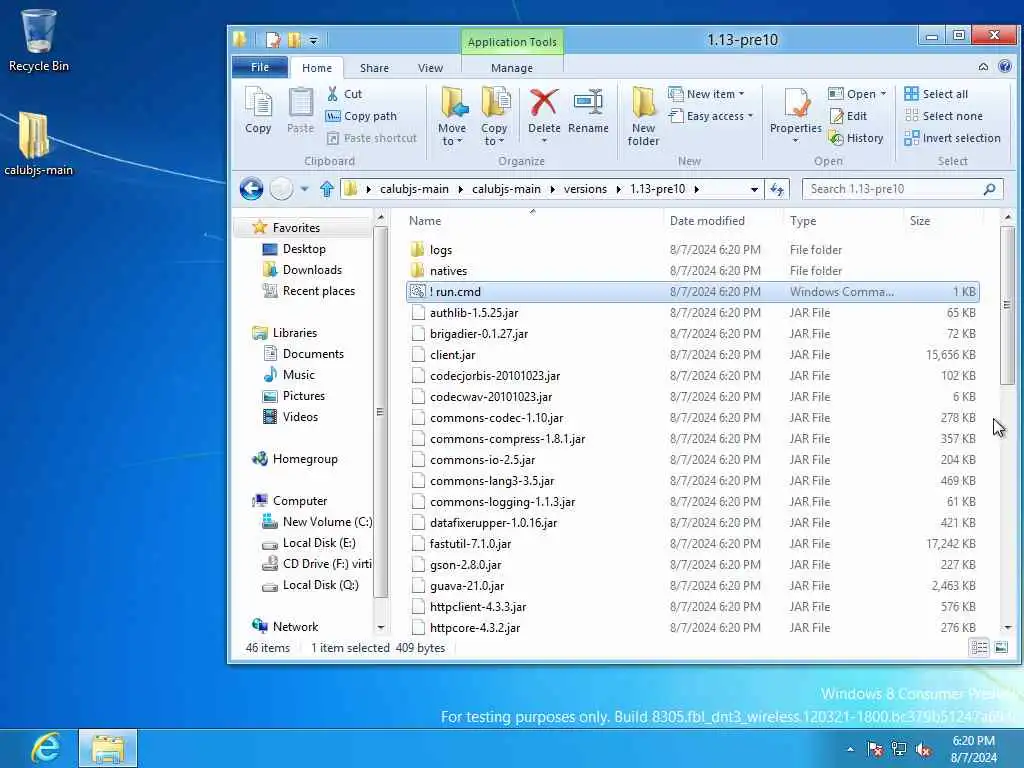Click the search magnifier icon
This screenshot has width=1024, height=768.
tap(989, 189)
